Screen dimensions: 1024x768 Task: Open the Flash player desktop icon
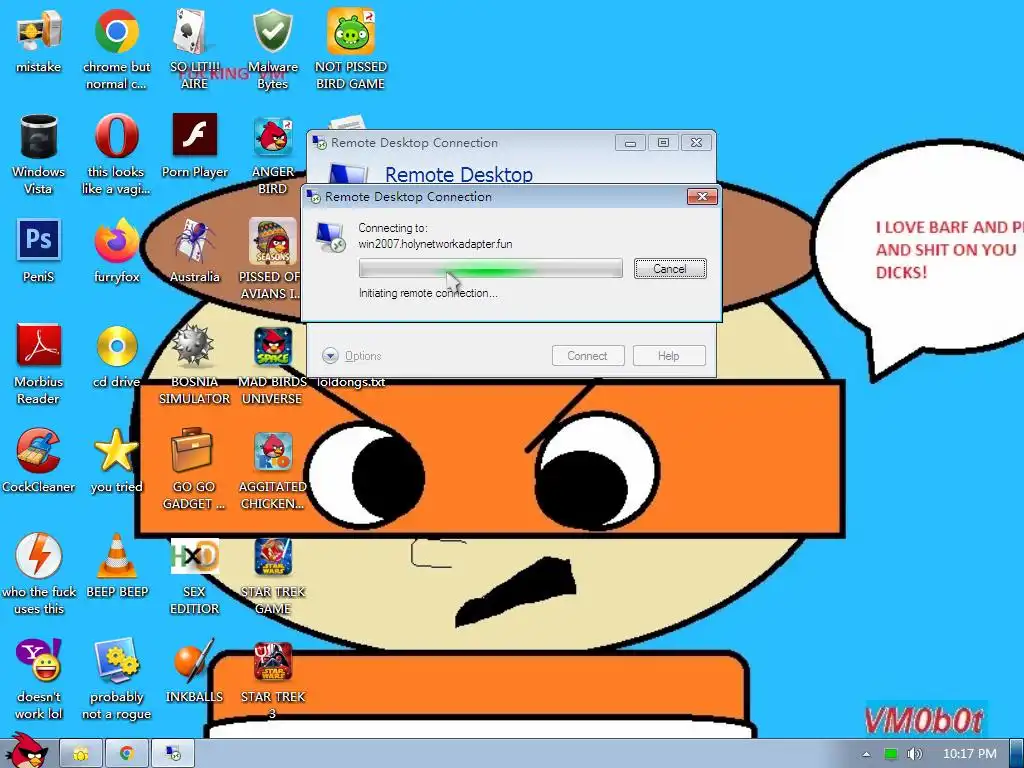195,135
